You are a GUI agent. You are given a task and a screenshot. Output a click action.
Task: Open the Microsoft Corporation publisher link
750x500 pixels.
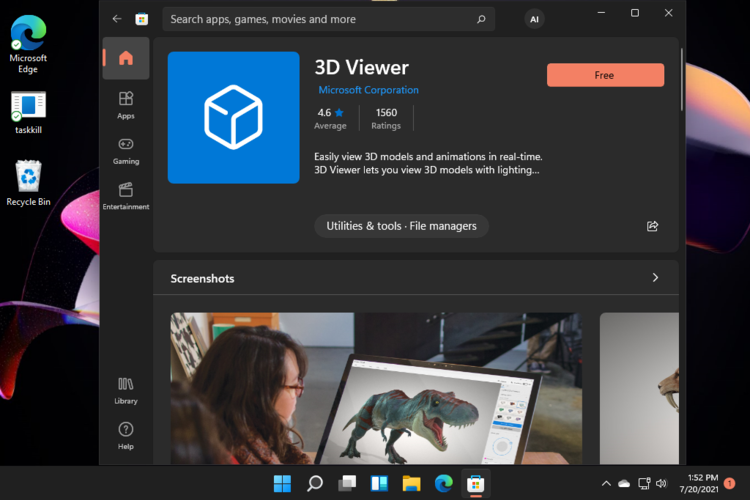click(x=368, y=90)
